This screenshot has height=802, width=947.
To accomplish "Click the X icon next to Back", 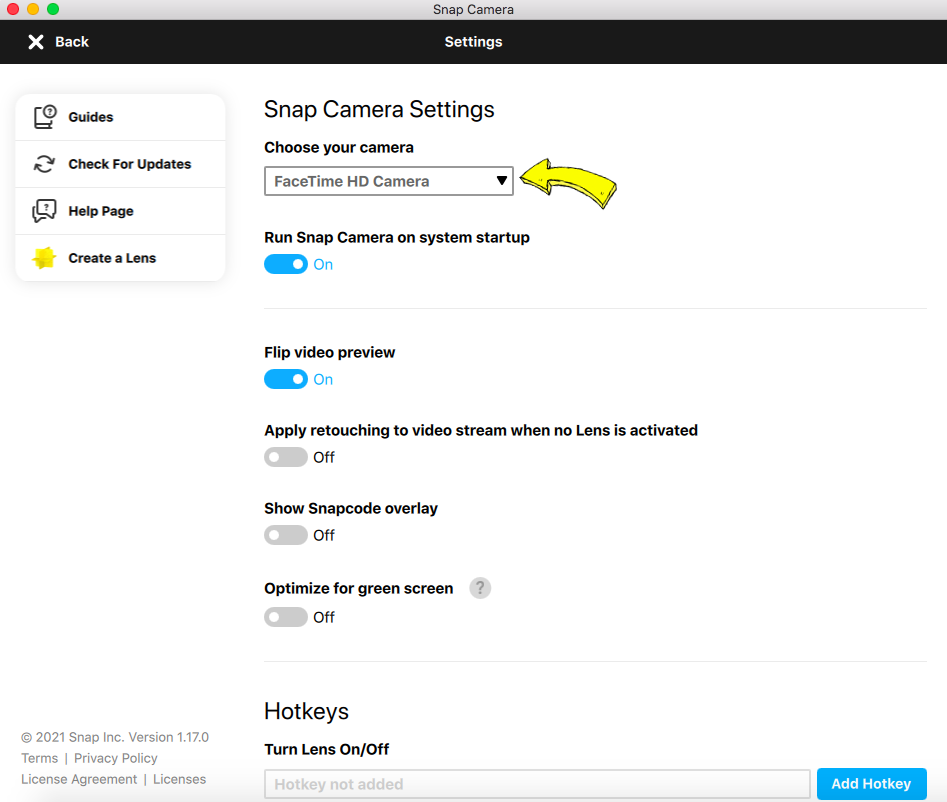I will tap(36, 42).
